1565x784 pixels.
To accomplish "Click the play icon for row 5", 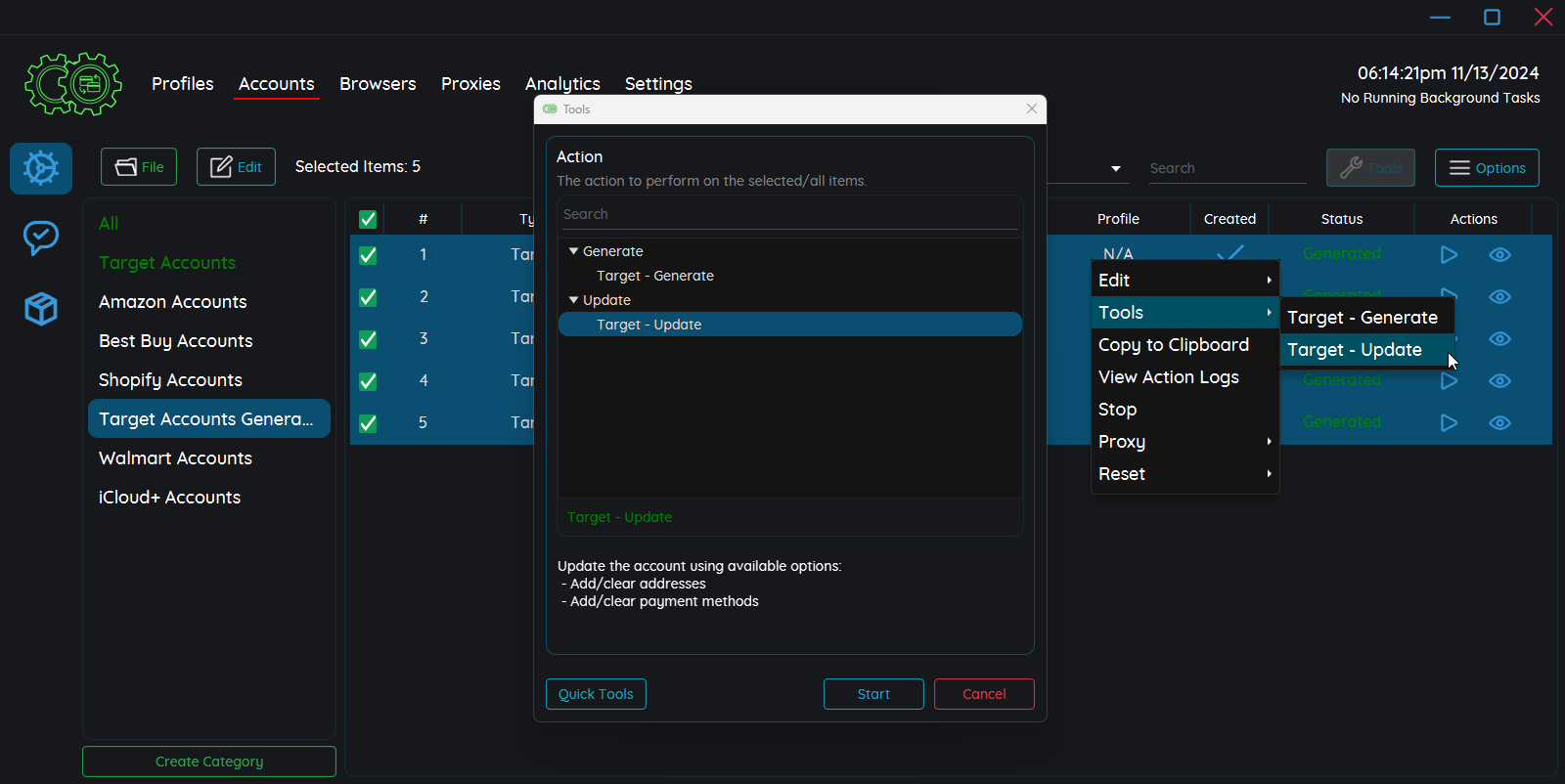I will [1449, 422].
